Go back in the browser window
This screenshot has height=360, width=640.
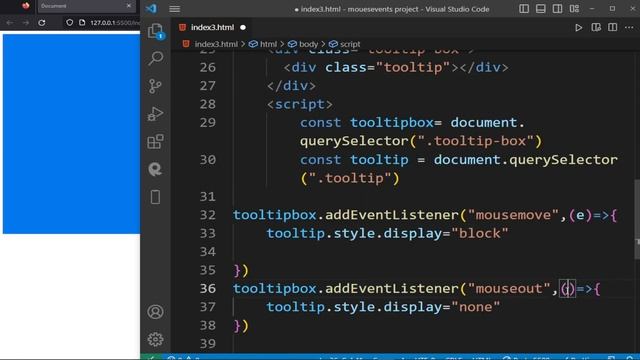10,23
